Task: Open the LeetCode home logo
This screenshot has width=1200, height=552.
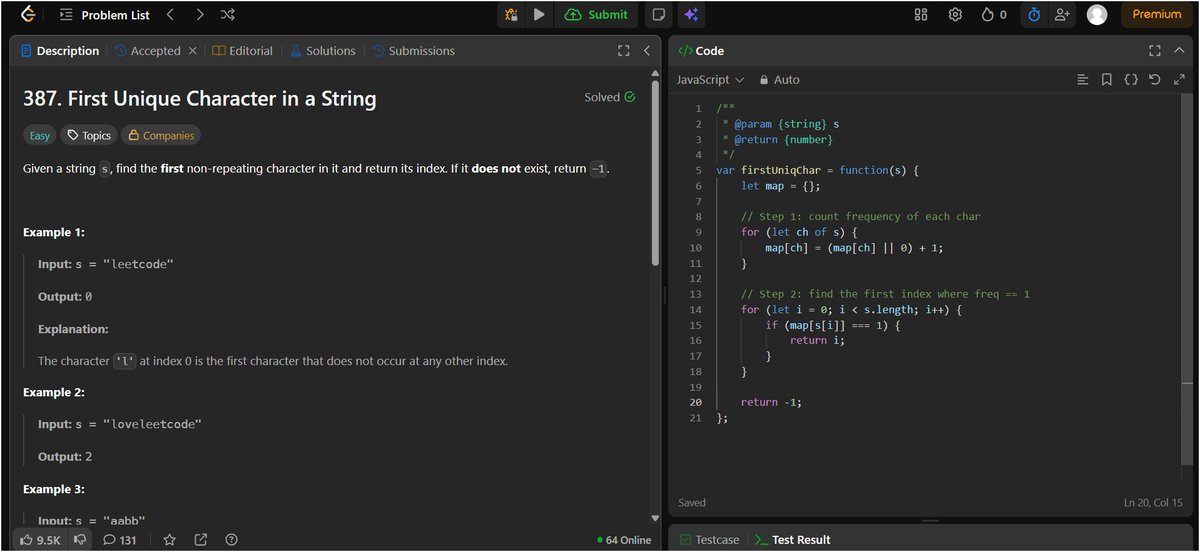Action: [x=28, y=15]
